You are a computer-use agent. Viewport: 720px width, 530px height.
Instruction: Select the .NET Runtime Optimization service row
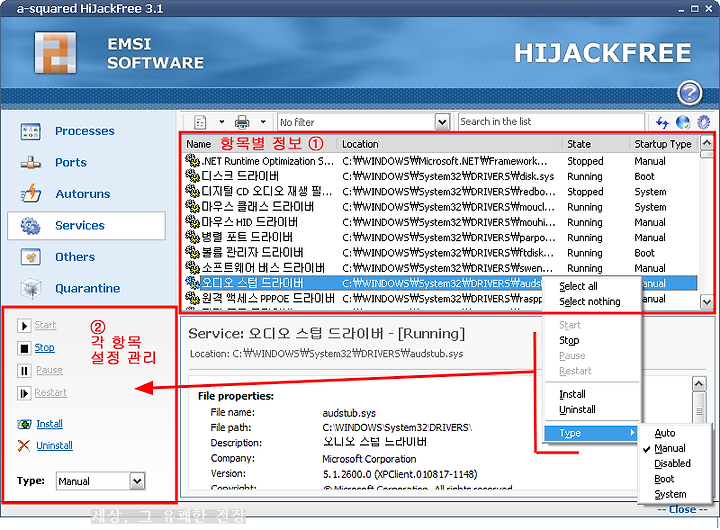click(440, 161)
